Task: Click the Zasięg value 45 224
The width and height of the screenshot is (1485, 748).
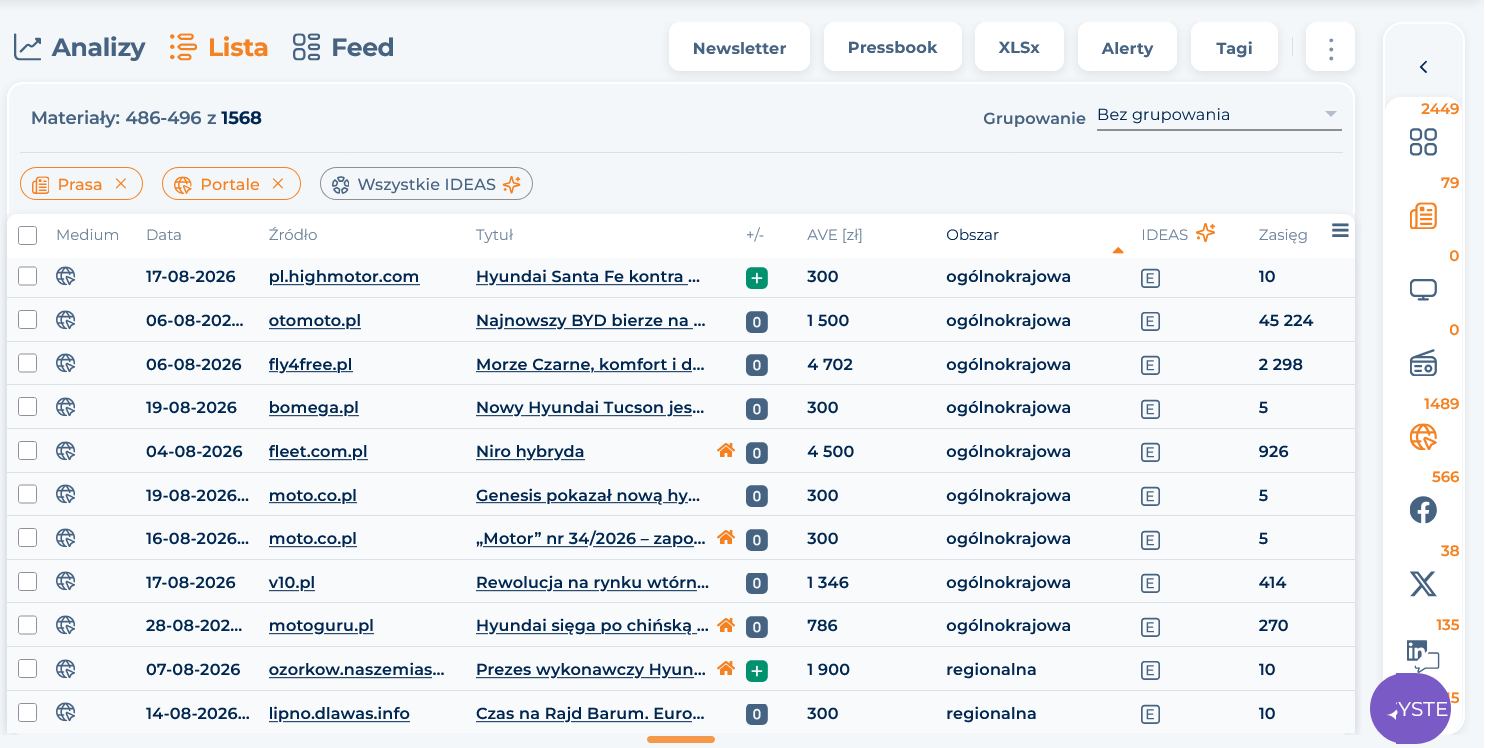Action: pyautogui.click(x=1286, y=321)
